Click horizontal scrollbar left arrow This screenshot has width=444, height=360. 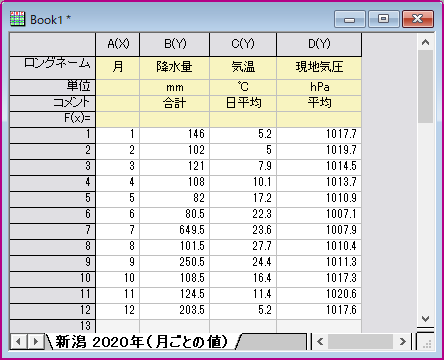320,341
